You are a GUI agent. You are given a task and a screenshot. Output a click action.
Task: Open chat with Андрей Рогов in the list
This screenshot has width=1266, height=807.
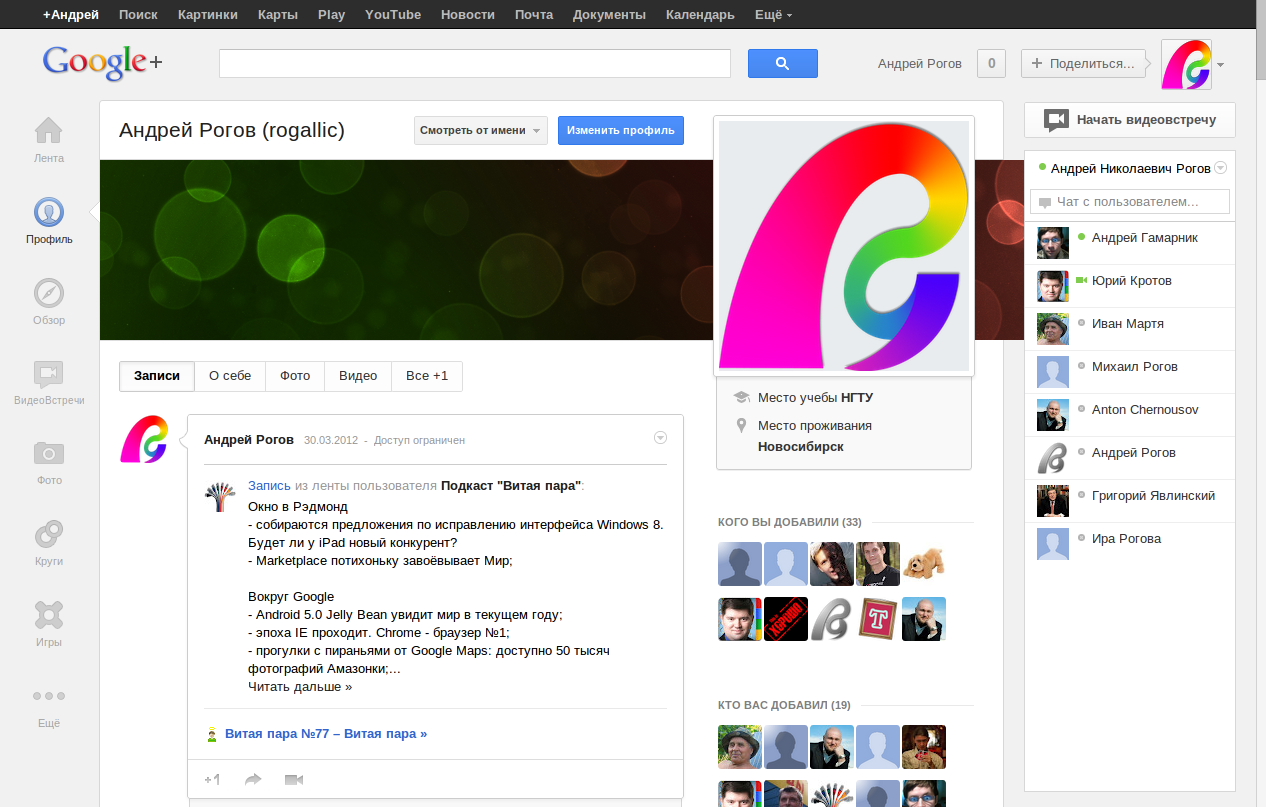click(x=1130, y=458)
